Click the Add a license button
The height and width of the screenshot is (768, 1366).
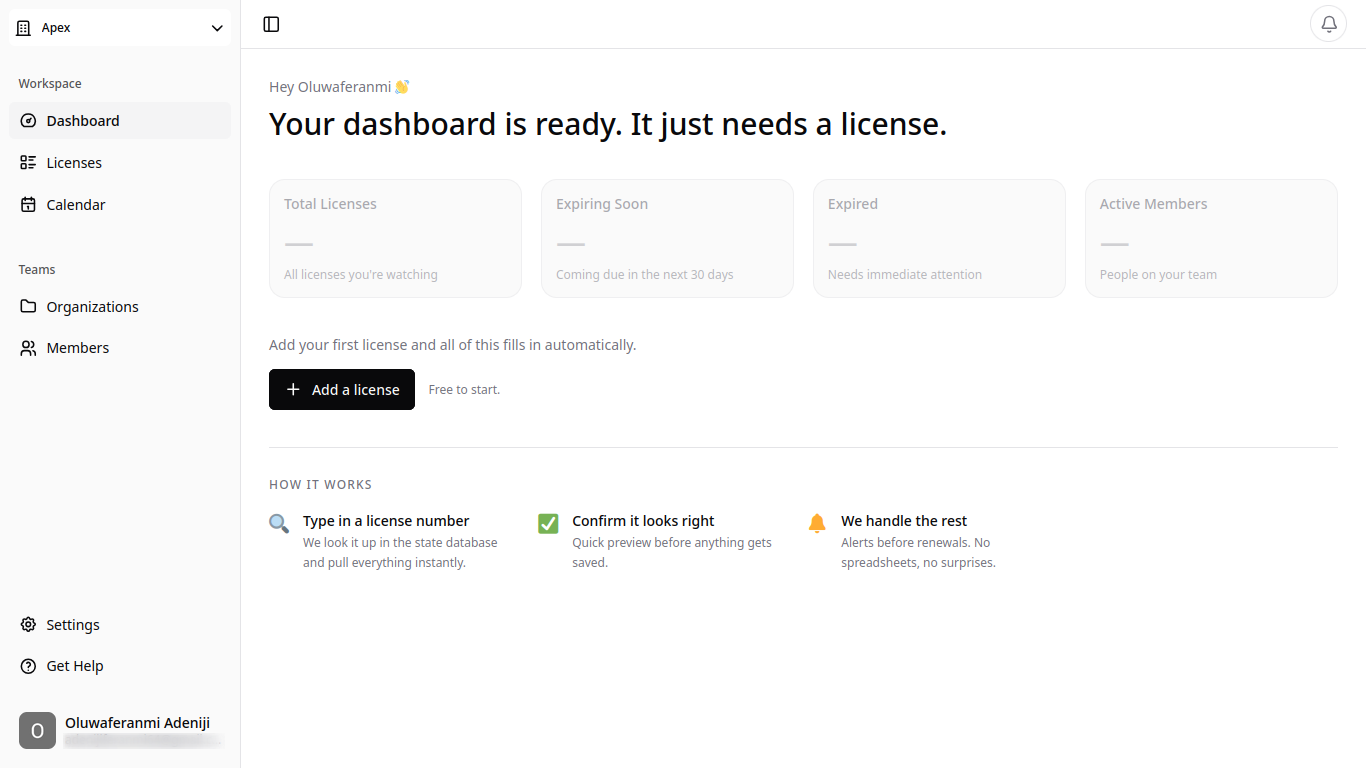tap(342, 390)
